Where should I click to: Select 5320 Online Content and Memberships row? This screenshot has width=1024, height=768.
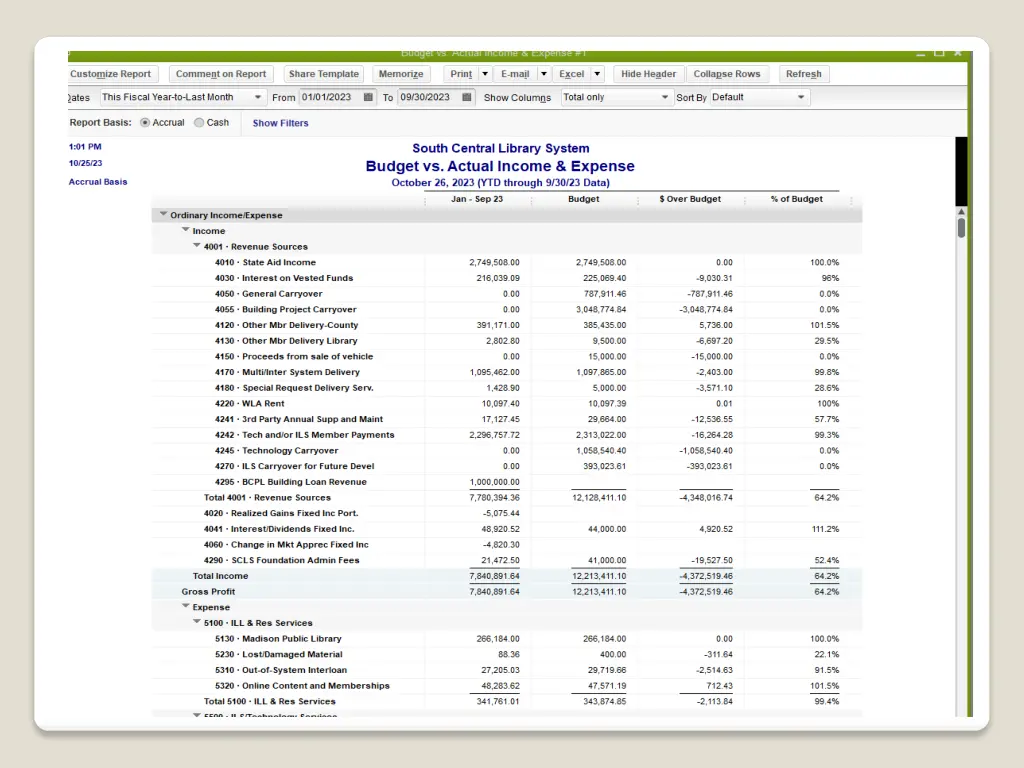coord(507,685)
